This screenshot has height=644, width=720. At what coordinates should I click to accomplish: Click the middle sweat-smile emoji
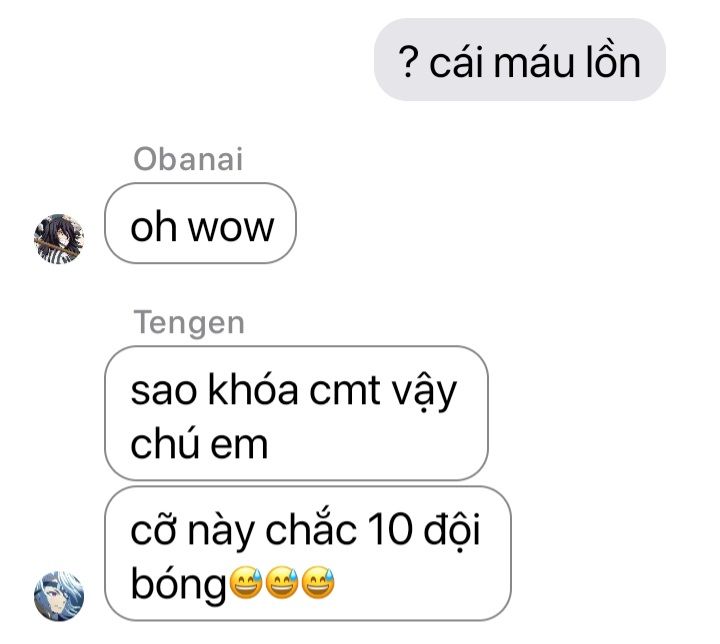[x=282, y=582]
